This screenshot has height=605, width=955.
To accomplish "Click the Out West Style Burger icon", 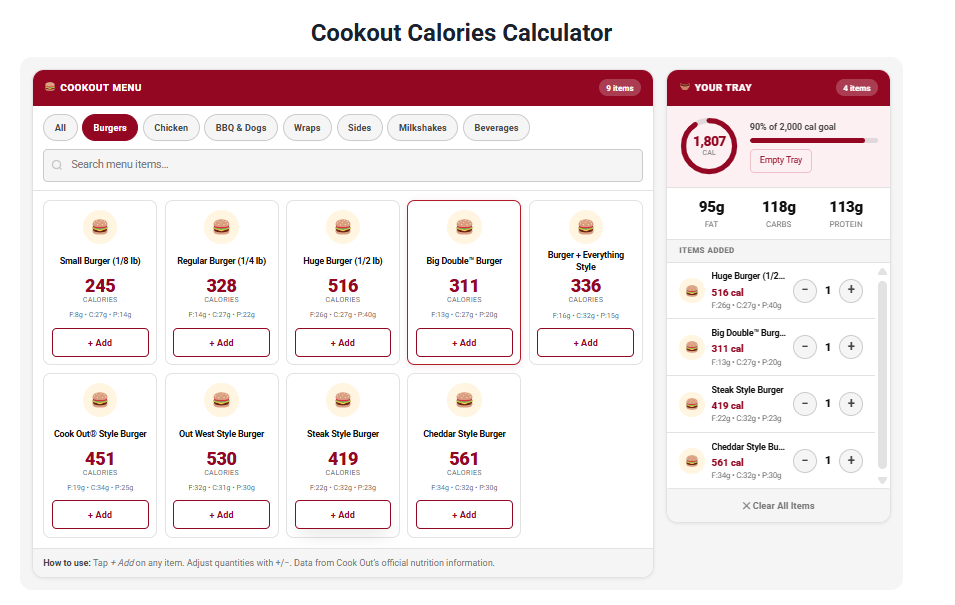I will coord(221,400).
